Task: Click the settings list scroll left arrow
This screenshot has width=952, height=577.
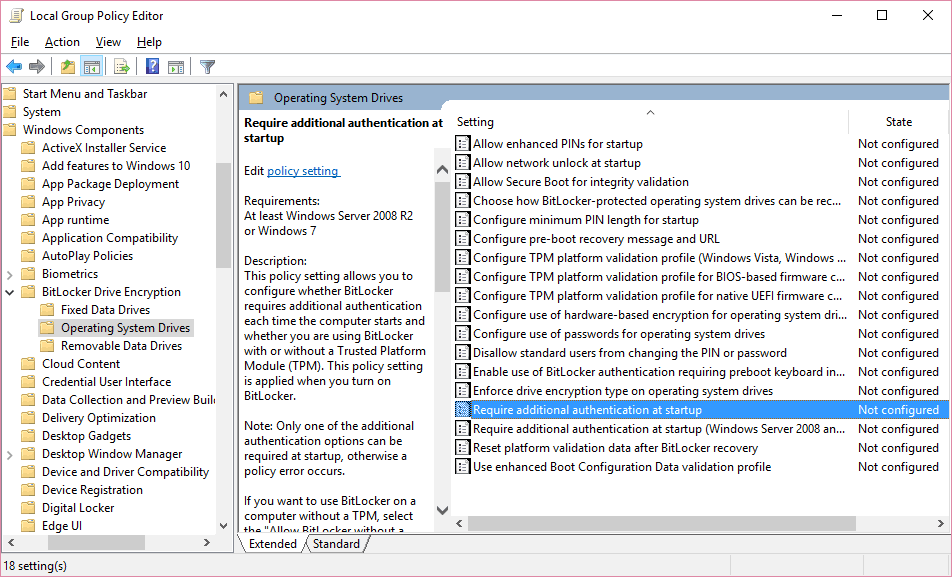Action: tap(460, 523)
